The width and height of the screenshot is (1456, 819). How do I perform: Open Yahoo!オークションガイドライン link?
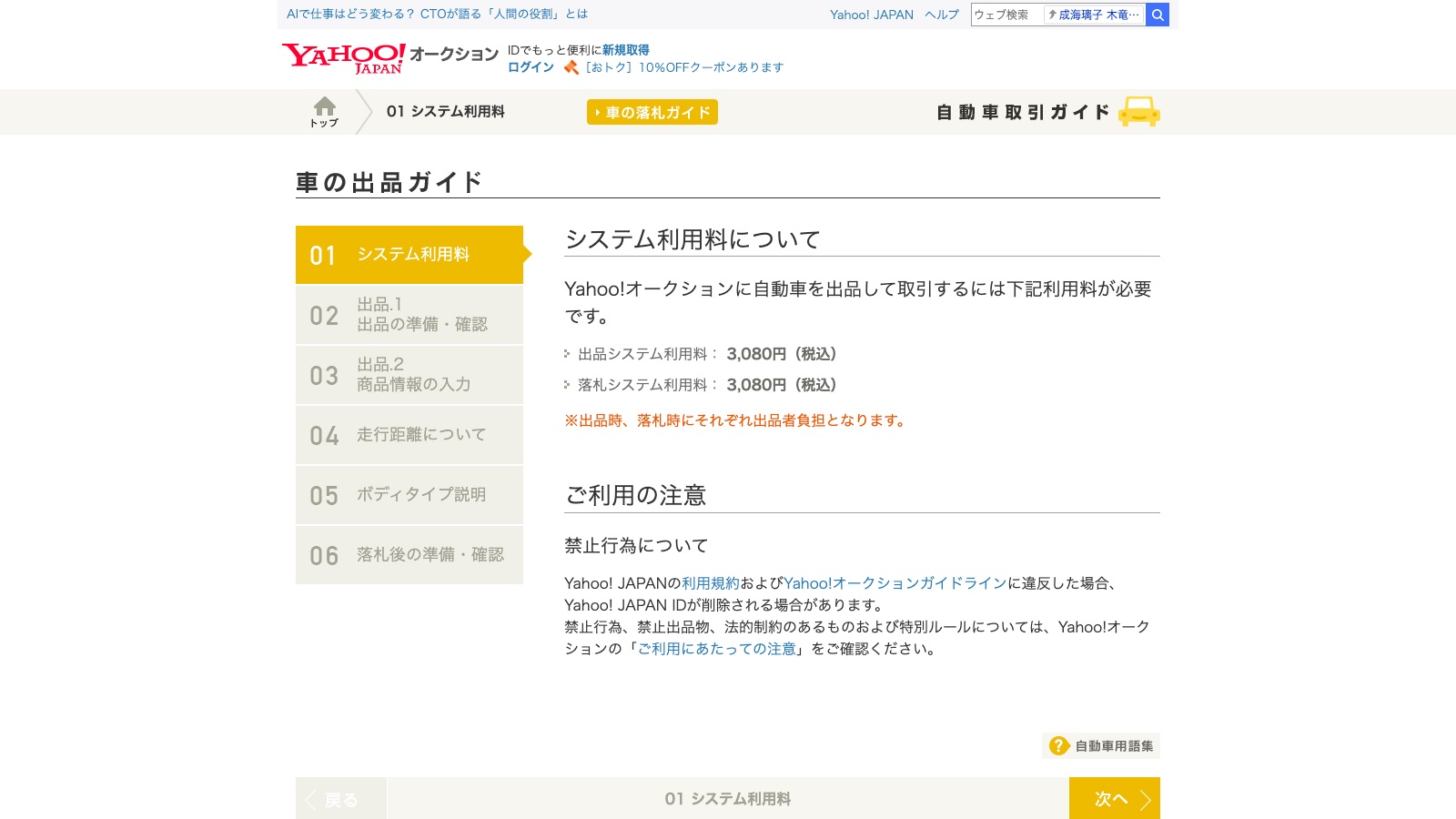coord(895,583)
